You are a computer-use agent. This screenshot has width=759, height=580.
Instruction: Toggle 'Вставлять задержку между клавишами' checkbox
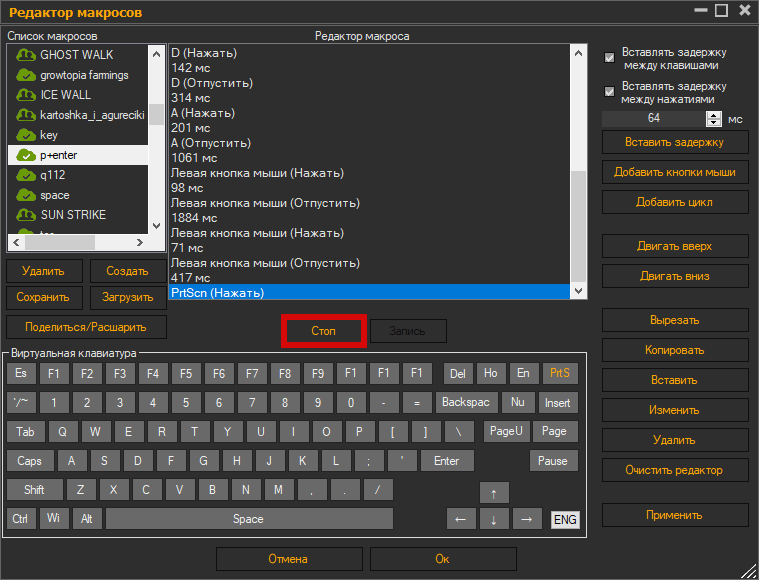click(x=609, y=58)
